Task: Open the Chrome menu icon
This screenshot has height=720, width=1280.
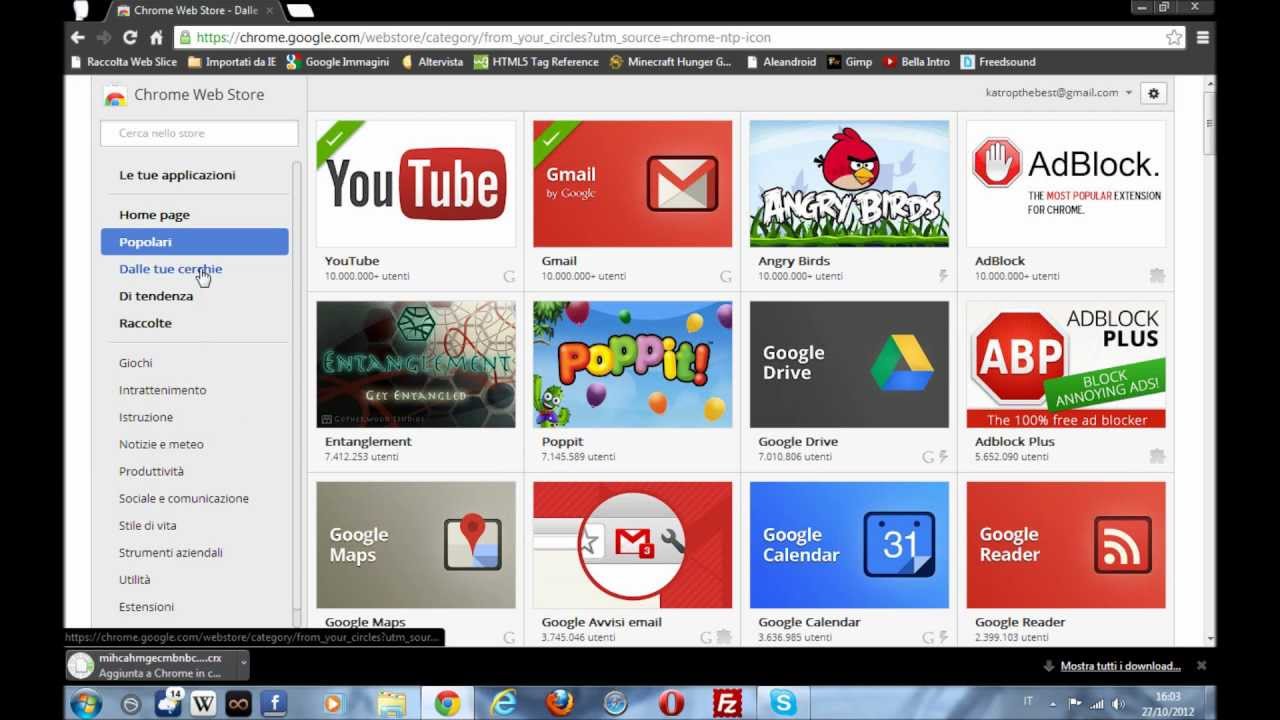Action: pos(1203,37)
